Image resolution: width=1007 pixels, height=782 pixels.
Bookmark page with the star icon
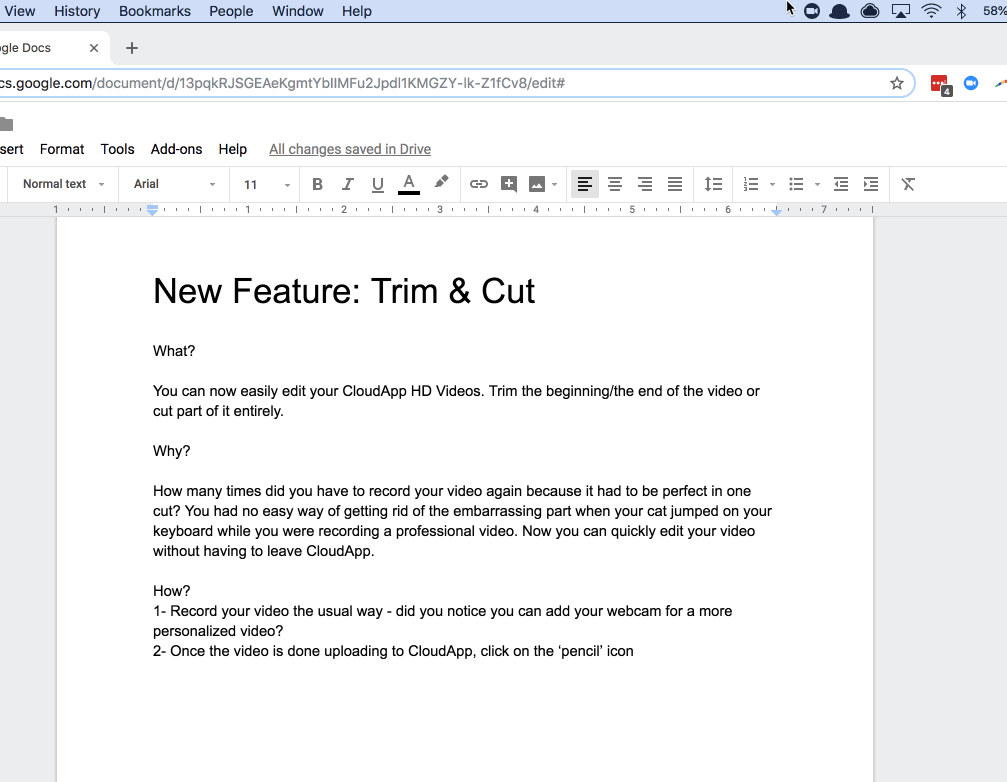897,83
